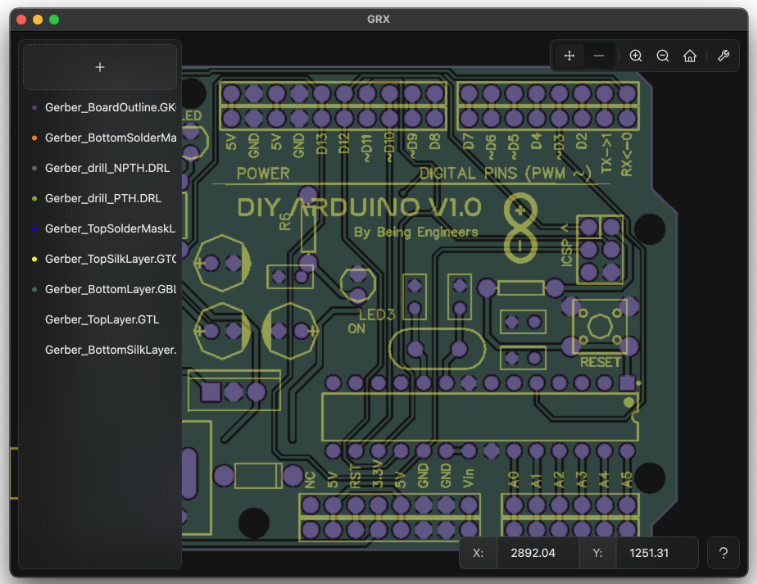Click green color dot of drill_PTH layer

coord(34,198)
